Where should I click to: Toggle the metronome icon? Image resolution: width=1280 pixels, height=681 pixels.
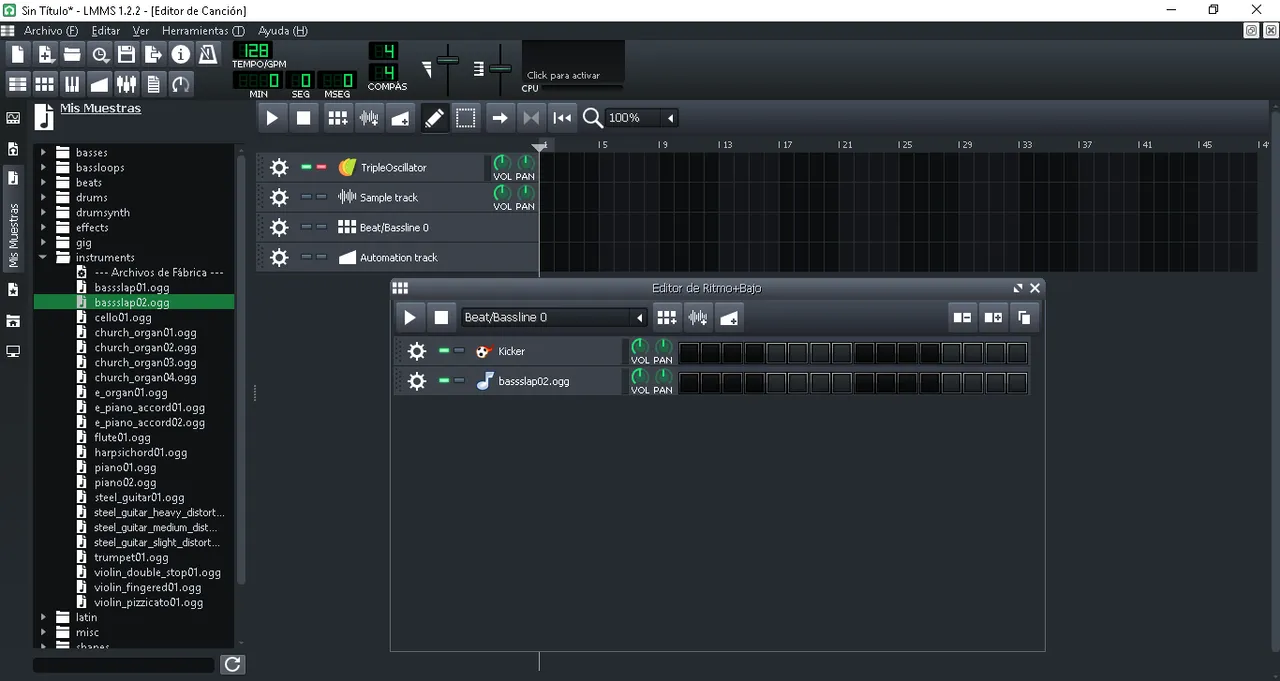[207, 54]
